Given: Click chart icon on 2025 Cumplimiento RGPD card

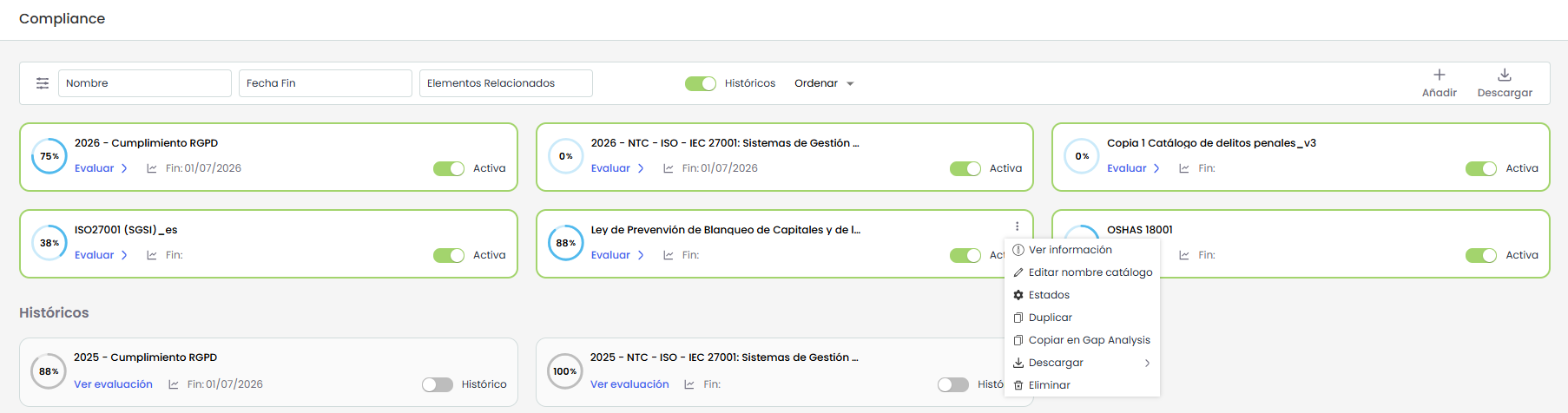Looking at the screenshot, I should pyautogui.click(x=174, y=384).
